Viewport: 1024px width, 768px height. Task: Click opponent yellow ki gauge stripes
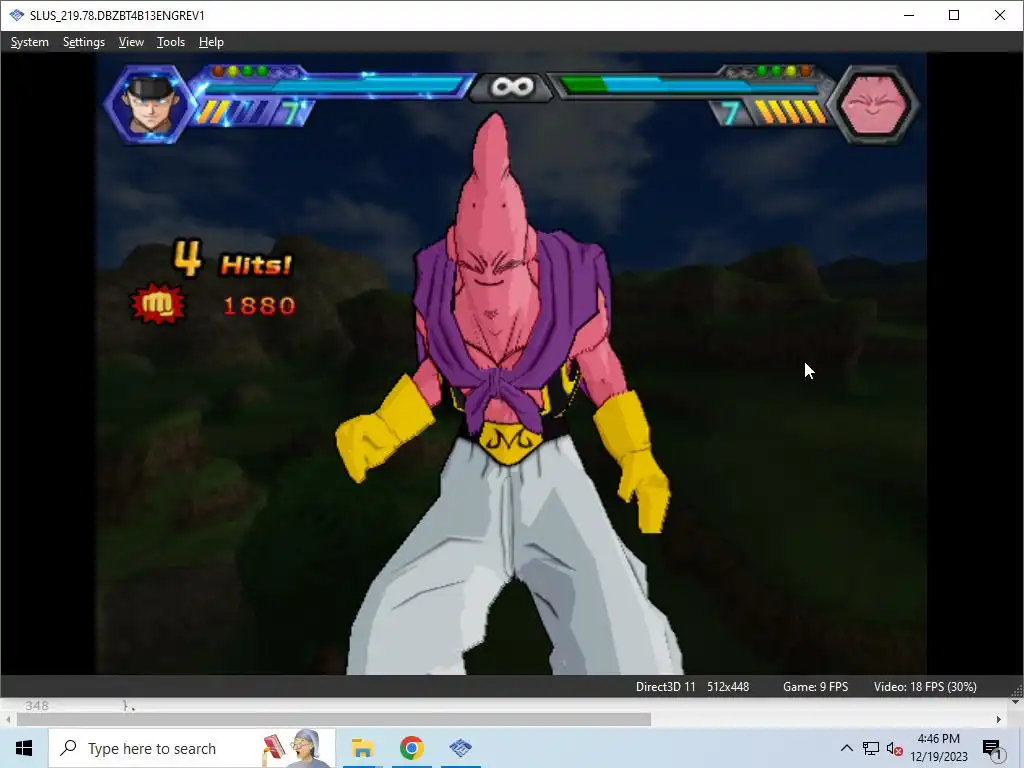pos(790,112)
